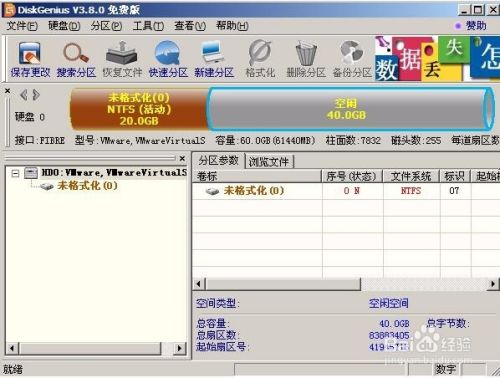Click the 就绪 ready status text
500x378 pixels.
pos(13,369)
